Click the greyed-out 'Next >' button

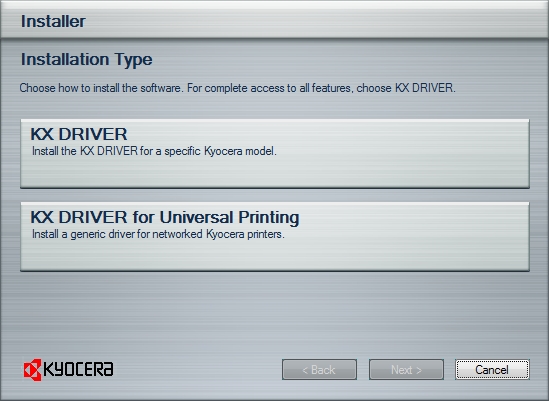(x=406, y=369)
